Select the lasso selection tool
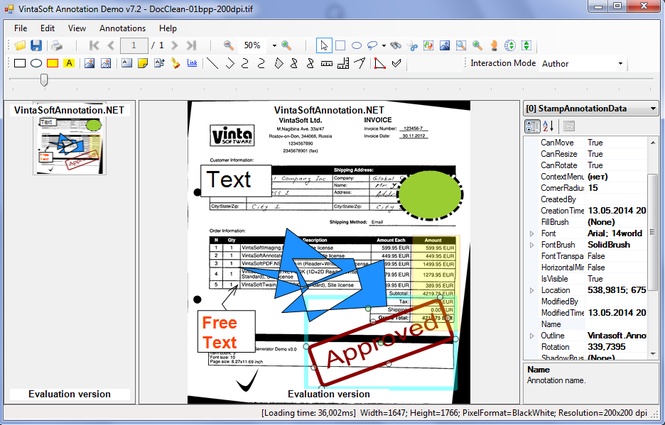This screenshot has width=665, height=425. (x=372, y=45)
